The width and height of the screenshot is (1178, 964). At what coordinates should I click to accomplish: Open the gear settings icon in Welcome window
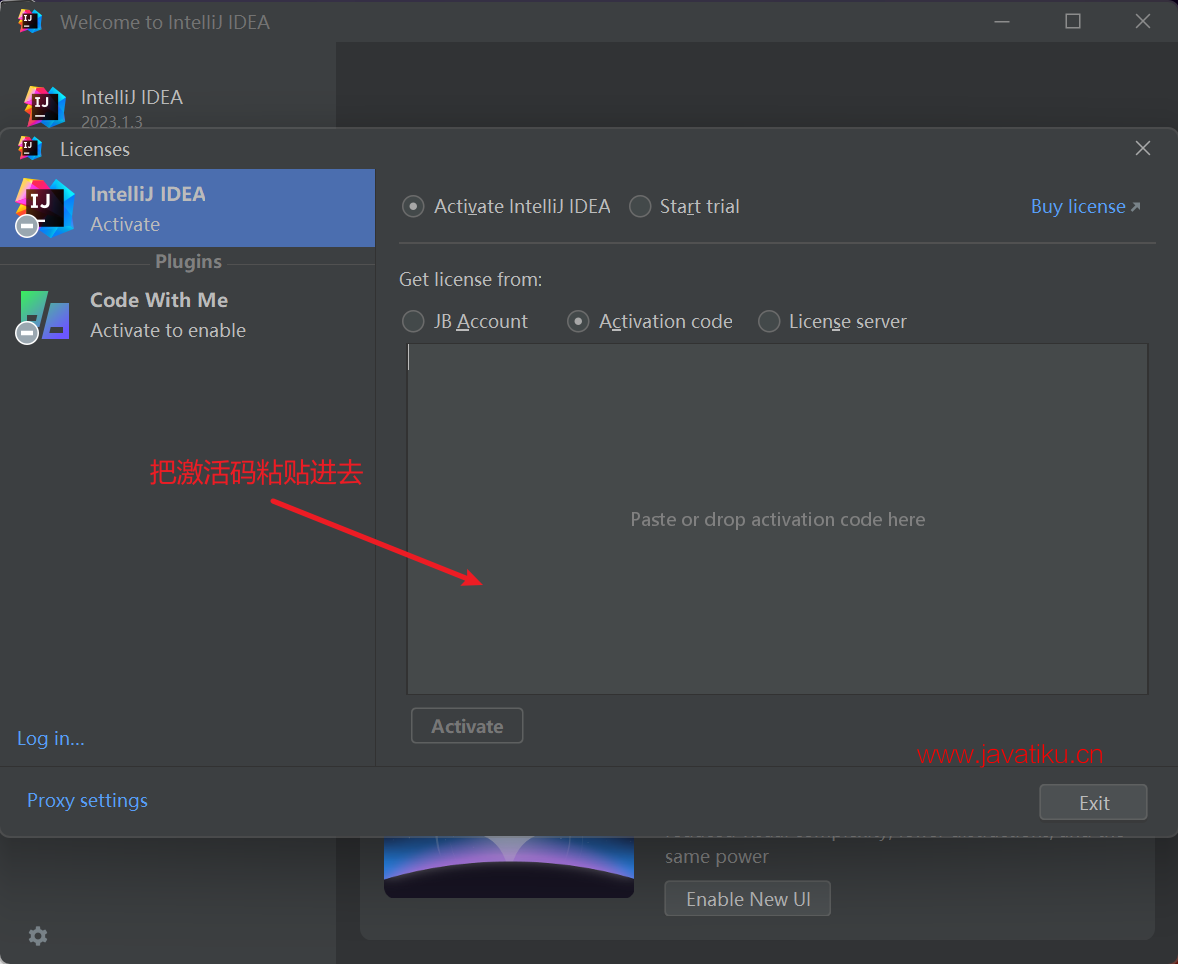[x=38, y=935]
